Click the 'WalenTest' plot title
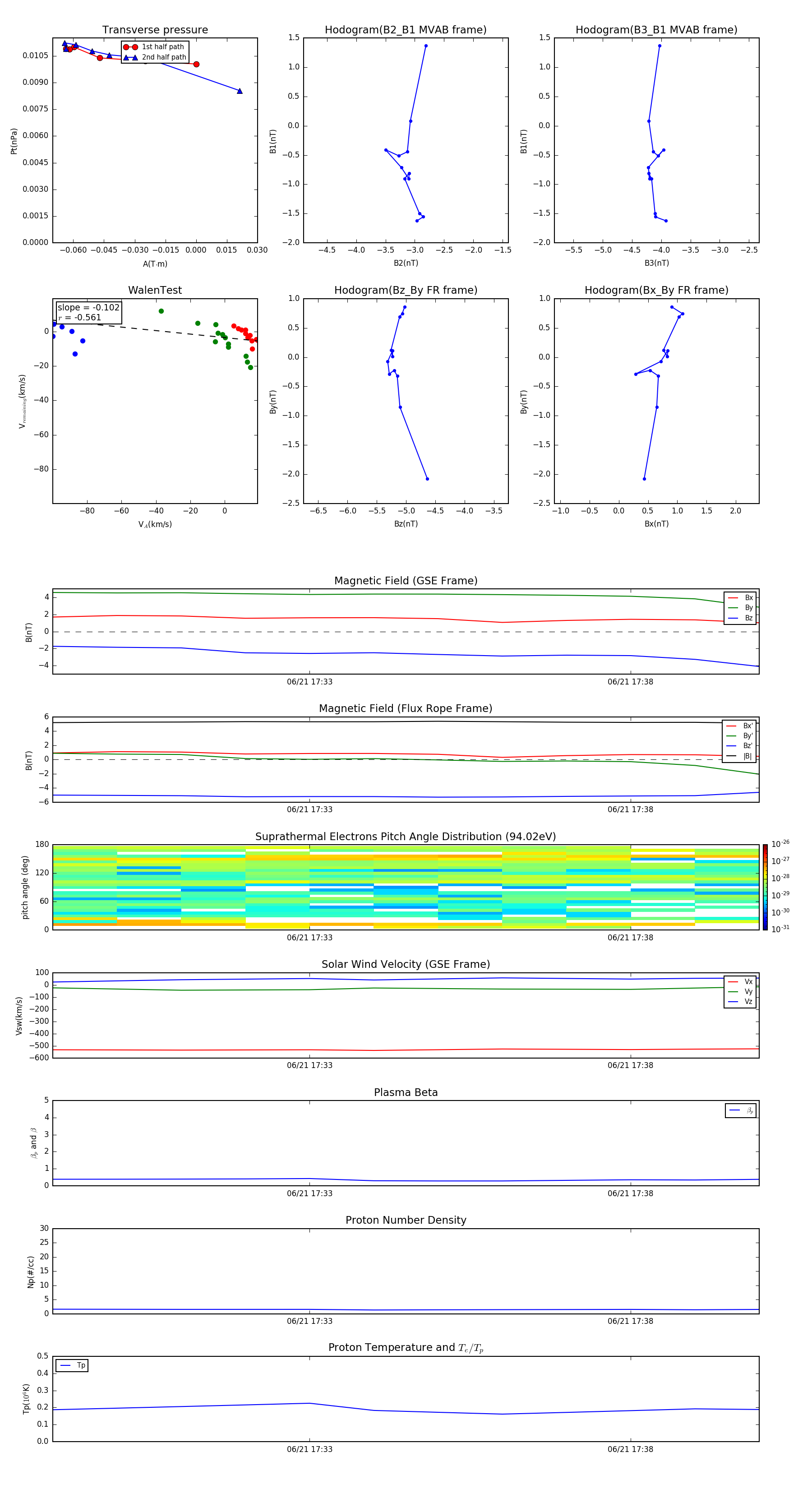This screenshot has width=812, height=1489. 155,290
